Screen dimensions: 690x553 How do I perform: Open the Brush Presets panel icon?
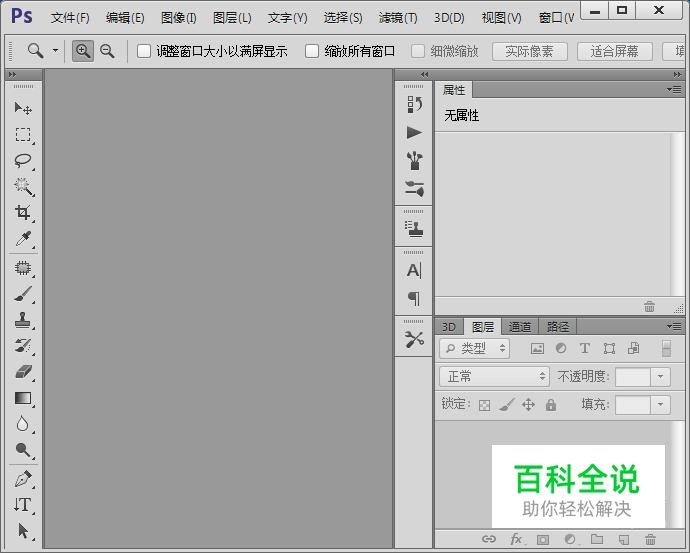click(x=414, y=161)
